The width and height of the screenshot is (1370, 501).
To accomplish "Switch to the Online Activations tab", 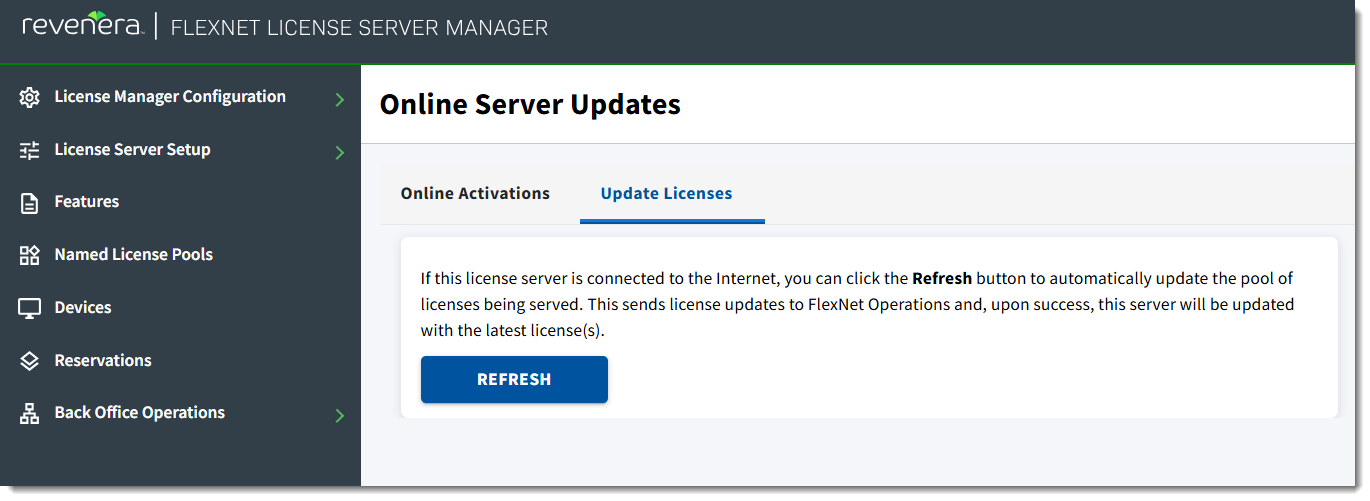I will click(x=475, y=193).
